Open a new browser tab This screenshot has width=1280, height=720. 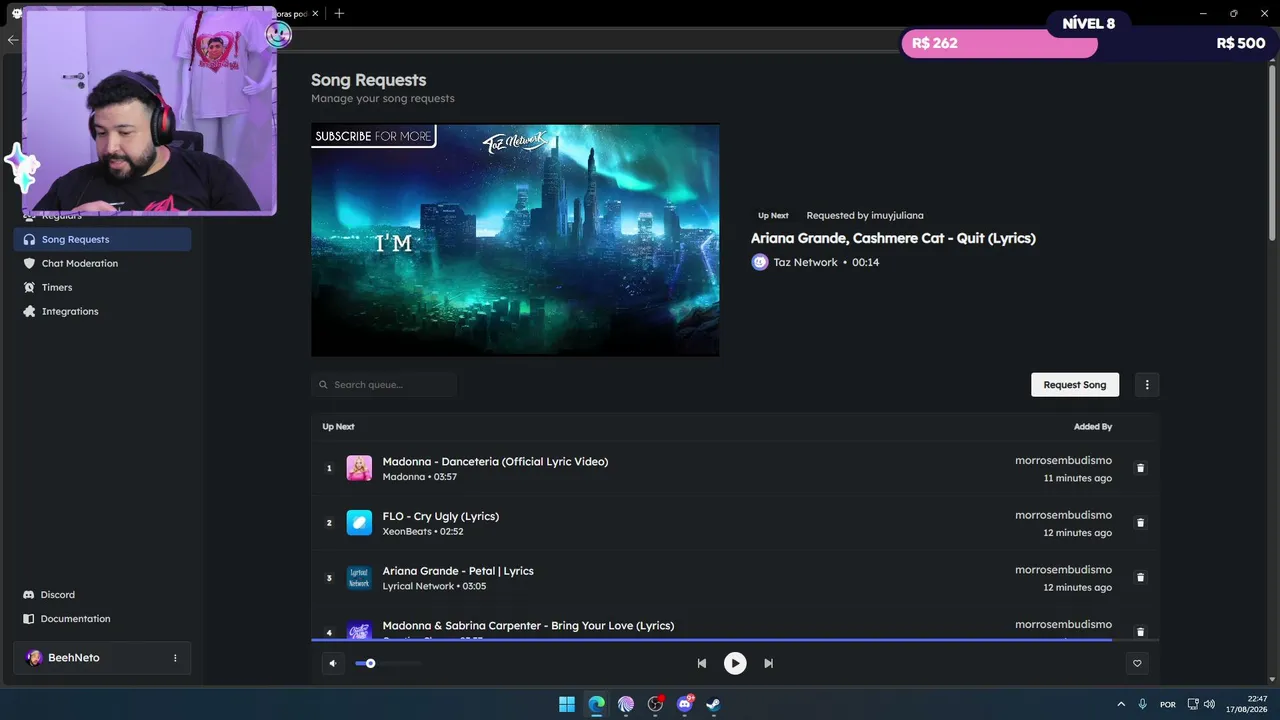click(339, 13)
